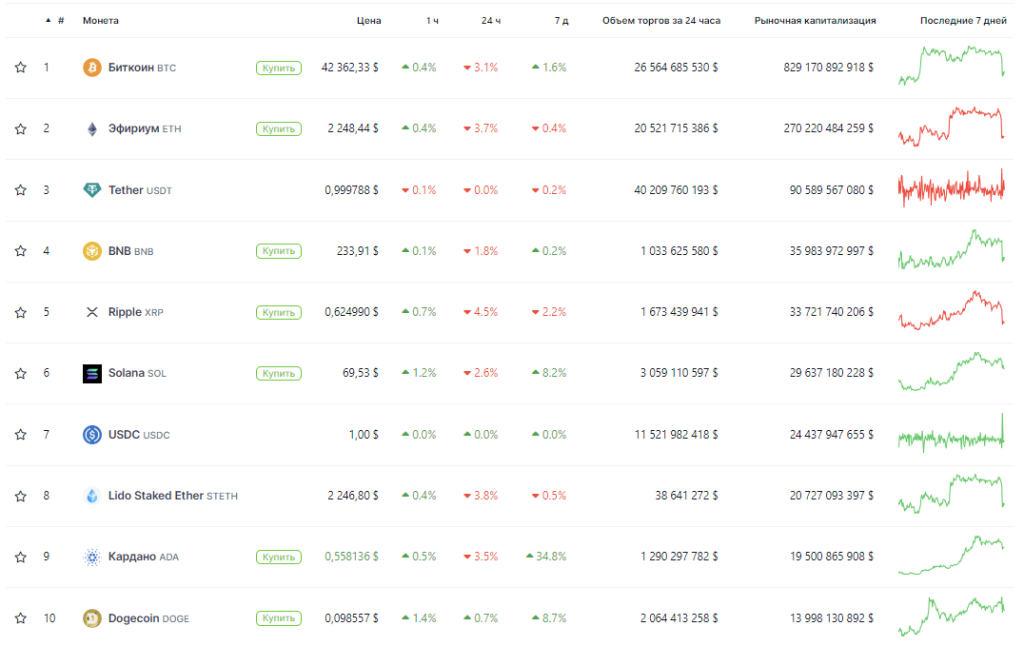Sort by the 7 д change column
The width and height of the screenshot is (1024, 646).
point(562,20)
